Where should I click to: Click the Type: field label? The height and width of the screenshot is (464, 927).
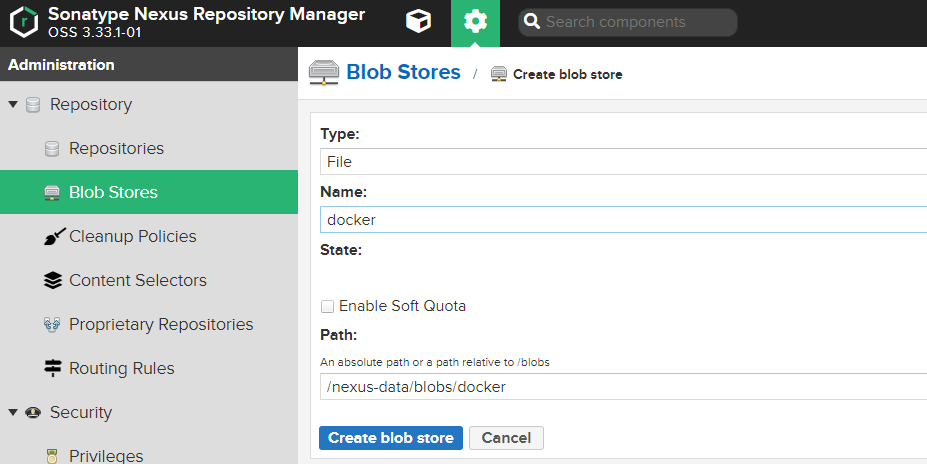tap(340, 134)
